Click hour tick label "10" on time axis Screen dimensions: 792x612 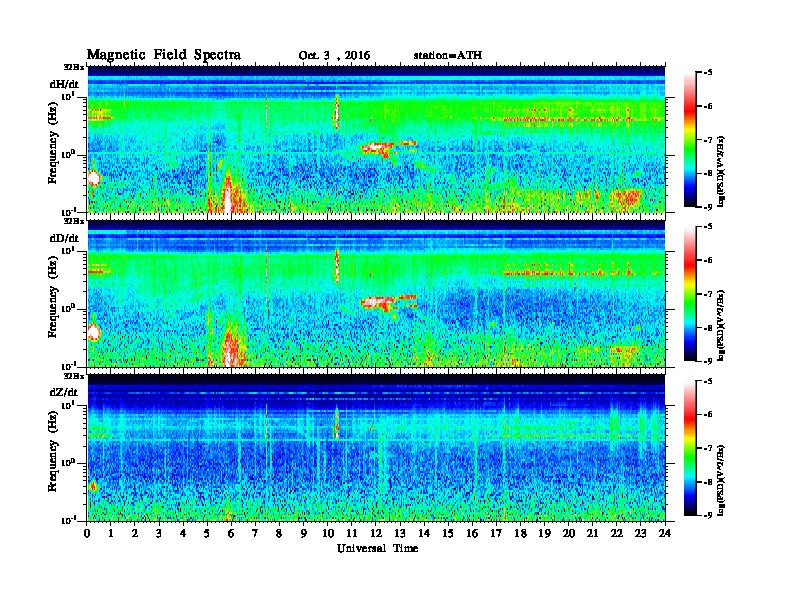tap(328, 533)
